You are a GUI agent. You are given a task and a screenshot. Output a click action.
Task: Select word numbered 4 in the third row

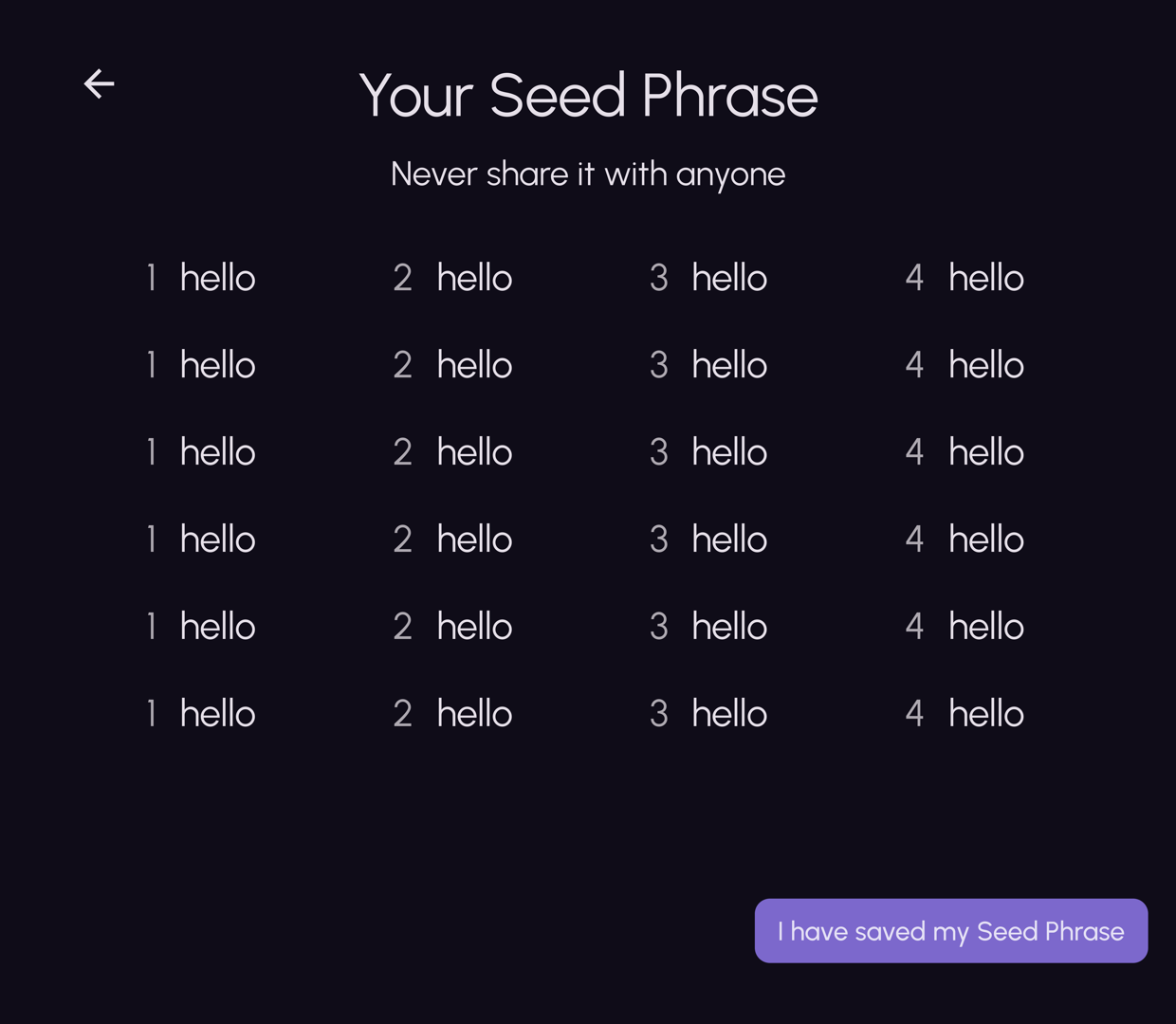click(x=965, y=452)
